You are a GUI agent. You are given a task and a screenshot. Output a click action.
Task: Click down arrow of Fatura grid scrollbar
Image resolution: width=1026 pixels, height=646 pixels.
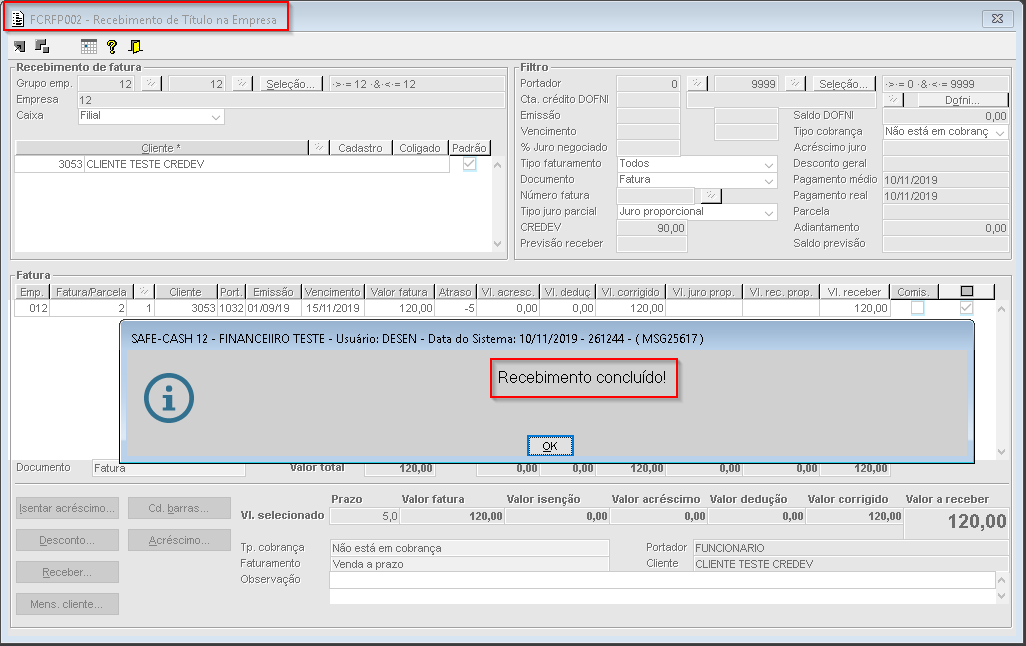coord(1001,452)
